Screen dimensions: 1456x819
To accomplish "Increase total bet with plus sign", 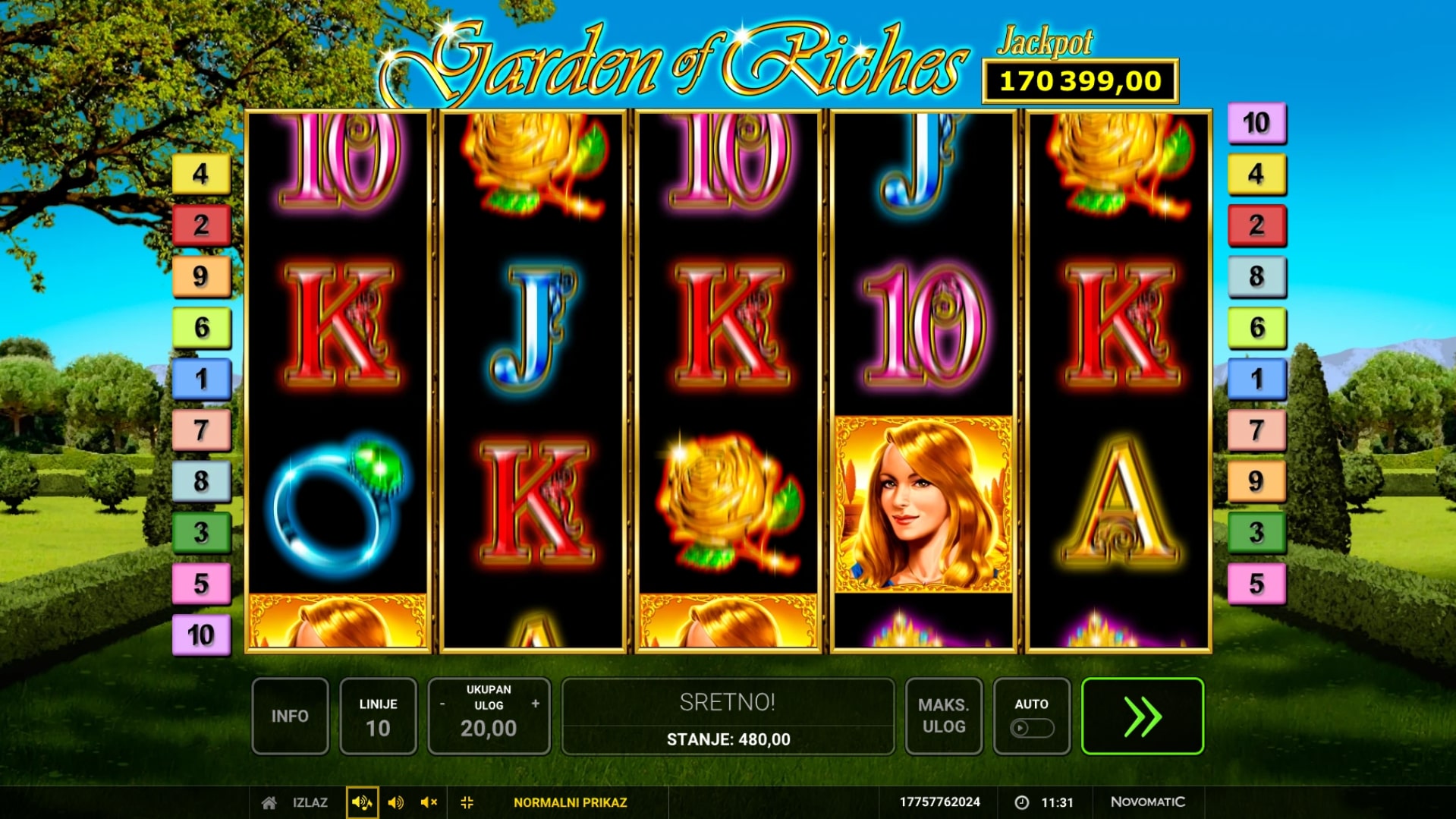I will tap(536, 704).
